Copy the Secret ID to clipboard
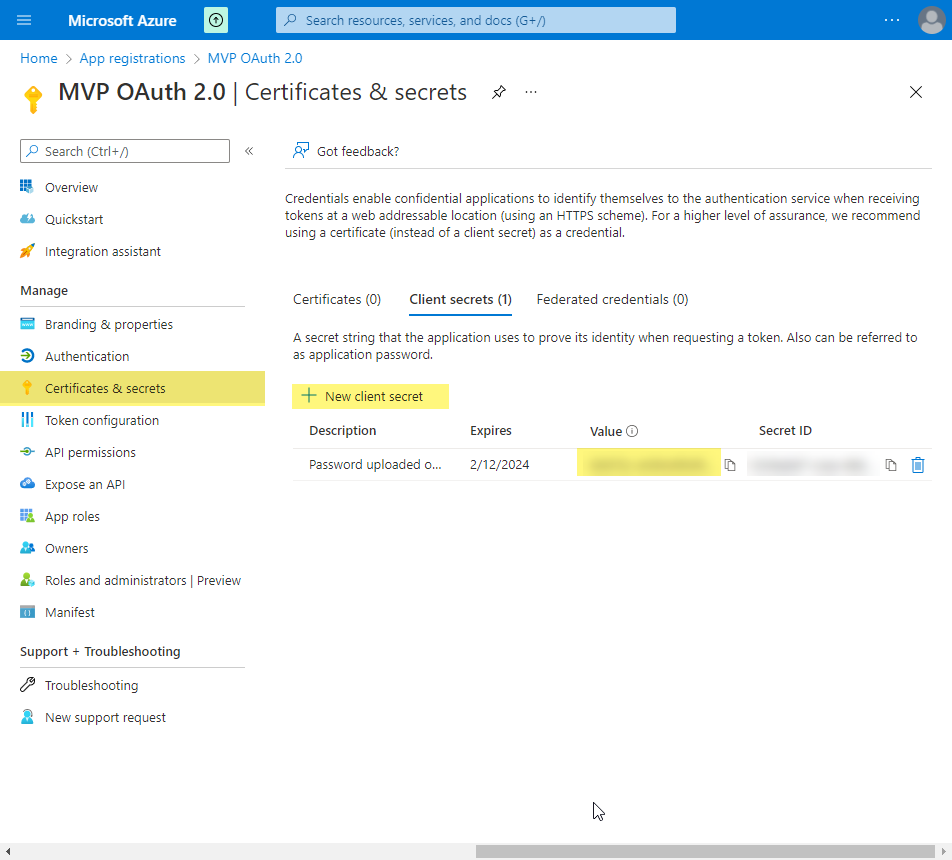This screenshot has width=952, height=860. tap(891, 465)
